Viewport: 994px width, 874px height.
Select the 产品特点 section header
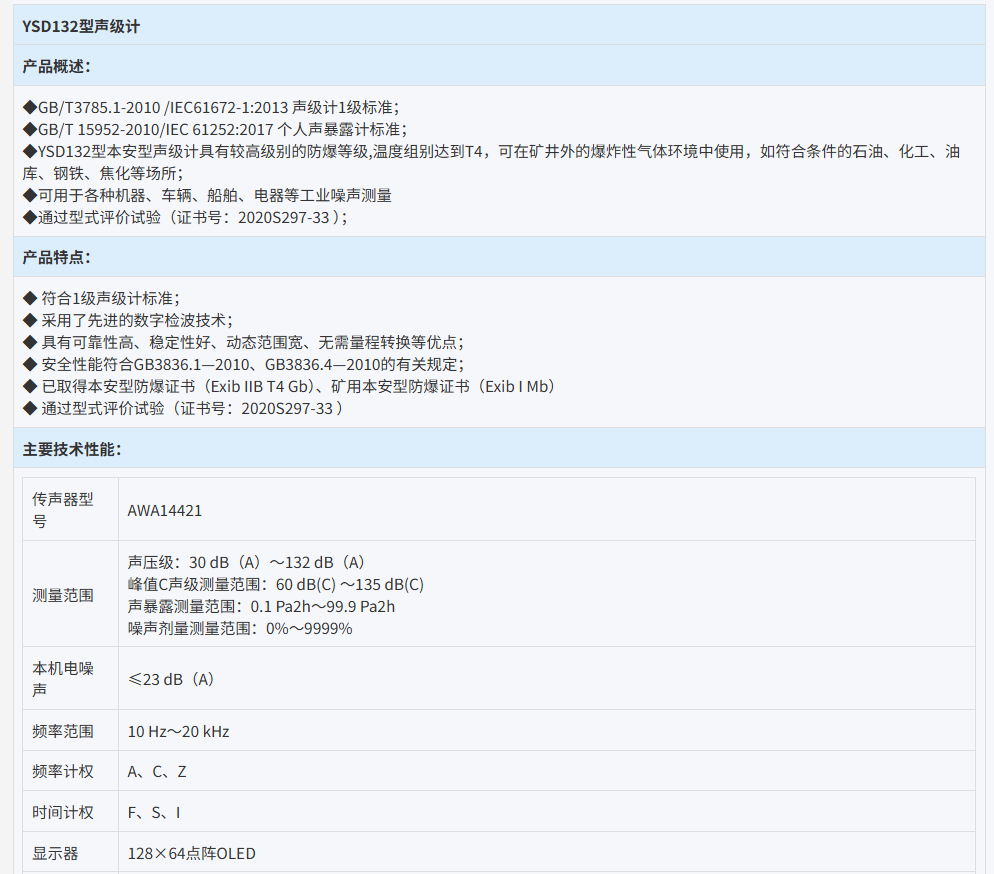[56, 258]
